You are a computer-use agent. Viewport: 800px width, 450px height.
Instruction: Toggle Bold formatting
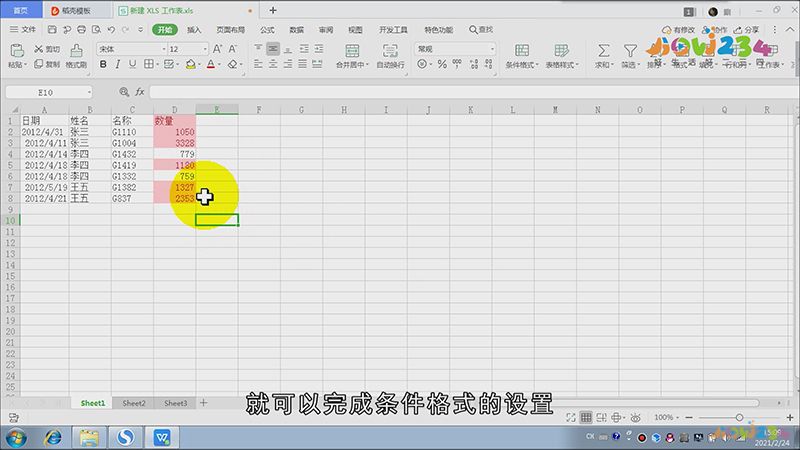click(103, 64)
